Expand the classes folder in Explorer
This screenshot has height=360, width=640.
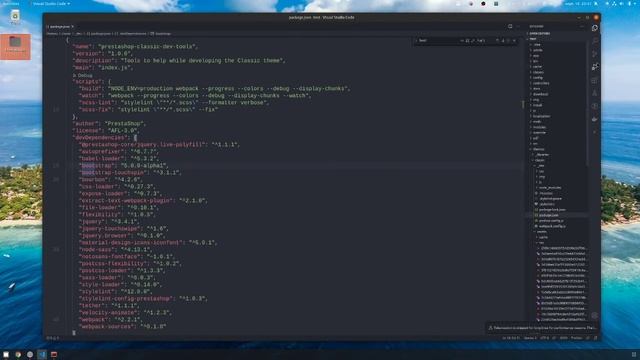[x=538, y=72]
